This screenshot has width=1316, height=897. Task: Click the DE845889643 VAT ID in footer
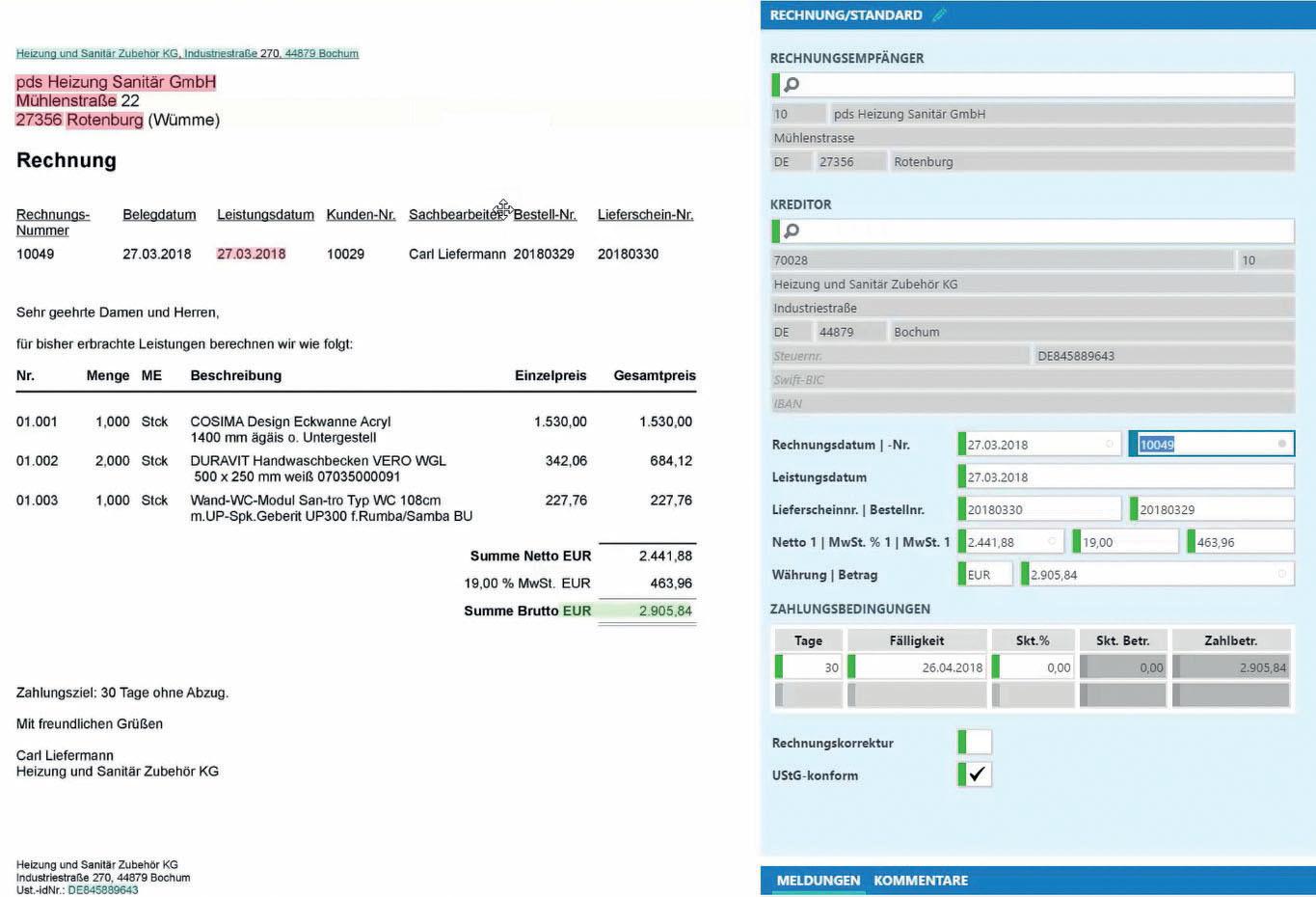click(x=103, y=890)
